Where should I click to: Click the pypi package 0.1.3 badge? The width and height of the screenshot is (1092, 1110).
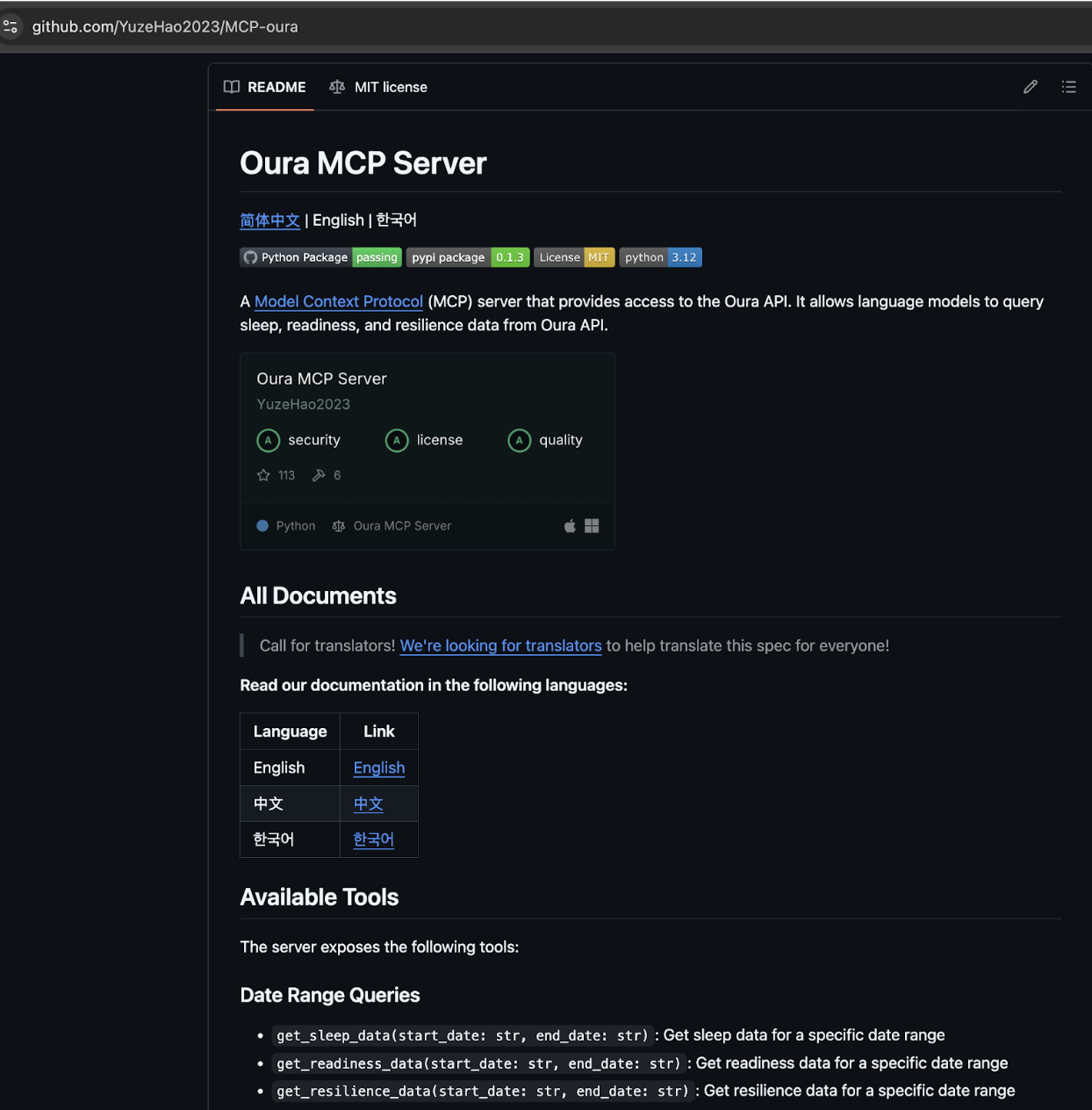coord(468,257)
